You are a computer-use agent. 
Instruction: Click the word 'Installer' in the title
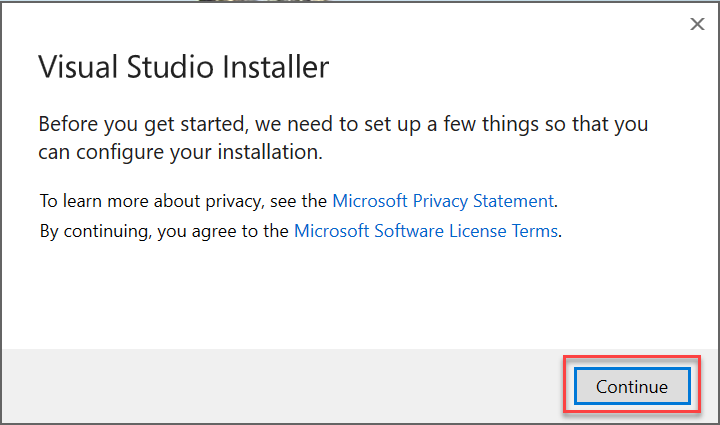[x=273, y=68]
